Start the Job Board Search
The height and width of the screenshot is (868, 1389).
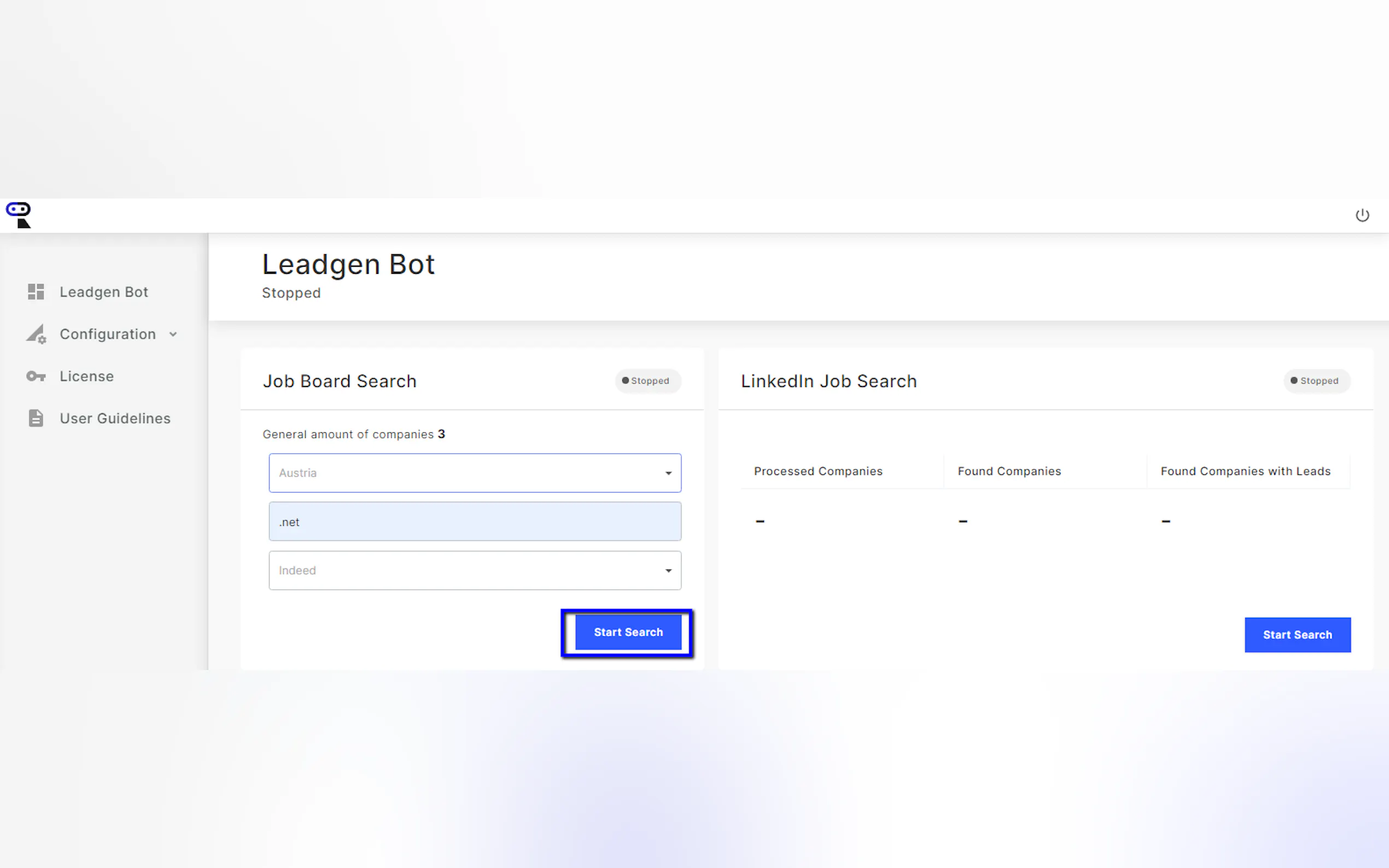pos(628,632)
